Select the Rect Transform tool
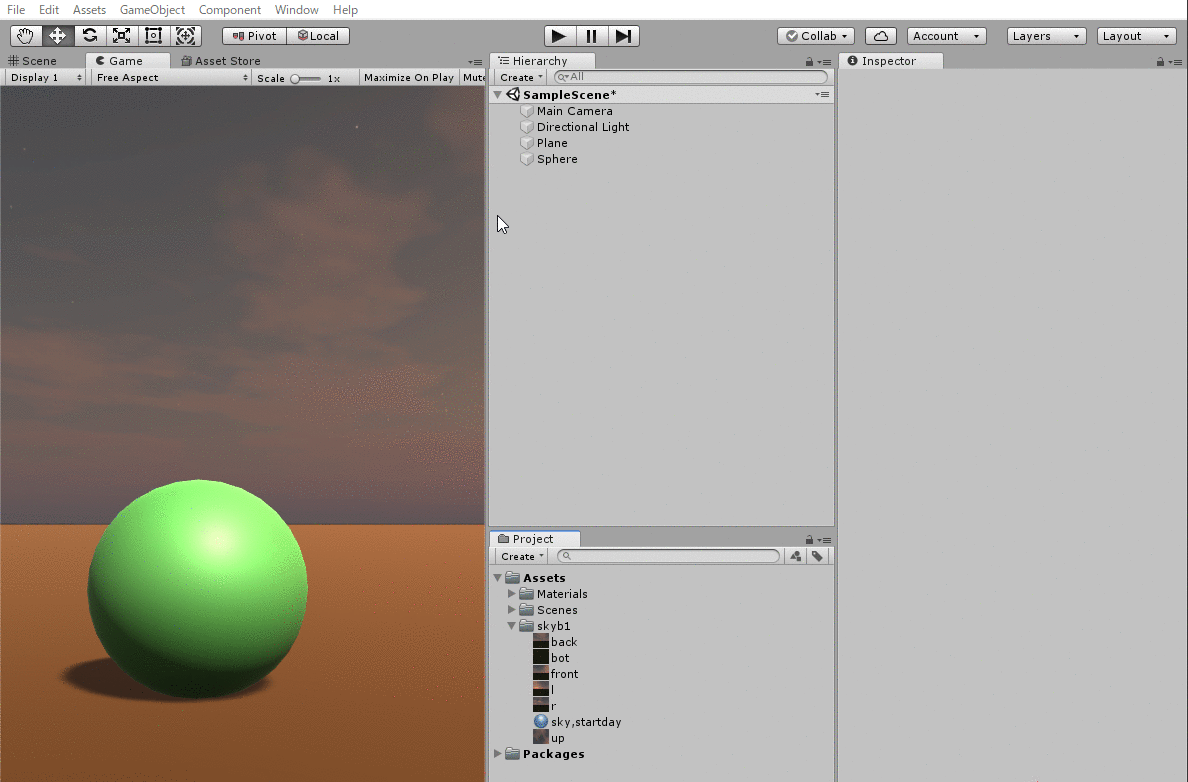1188x782 pixels. (154, 36)
